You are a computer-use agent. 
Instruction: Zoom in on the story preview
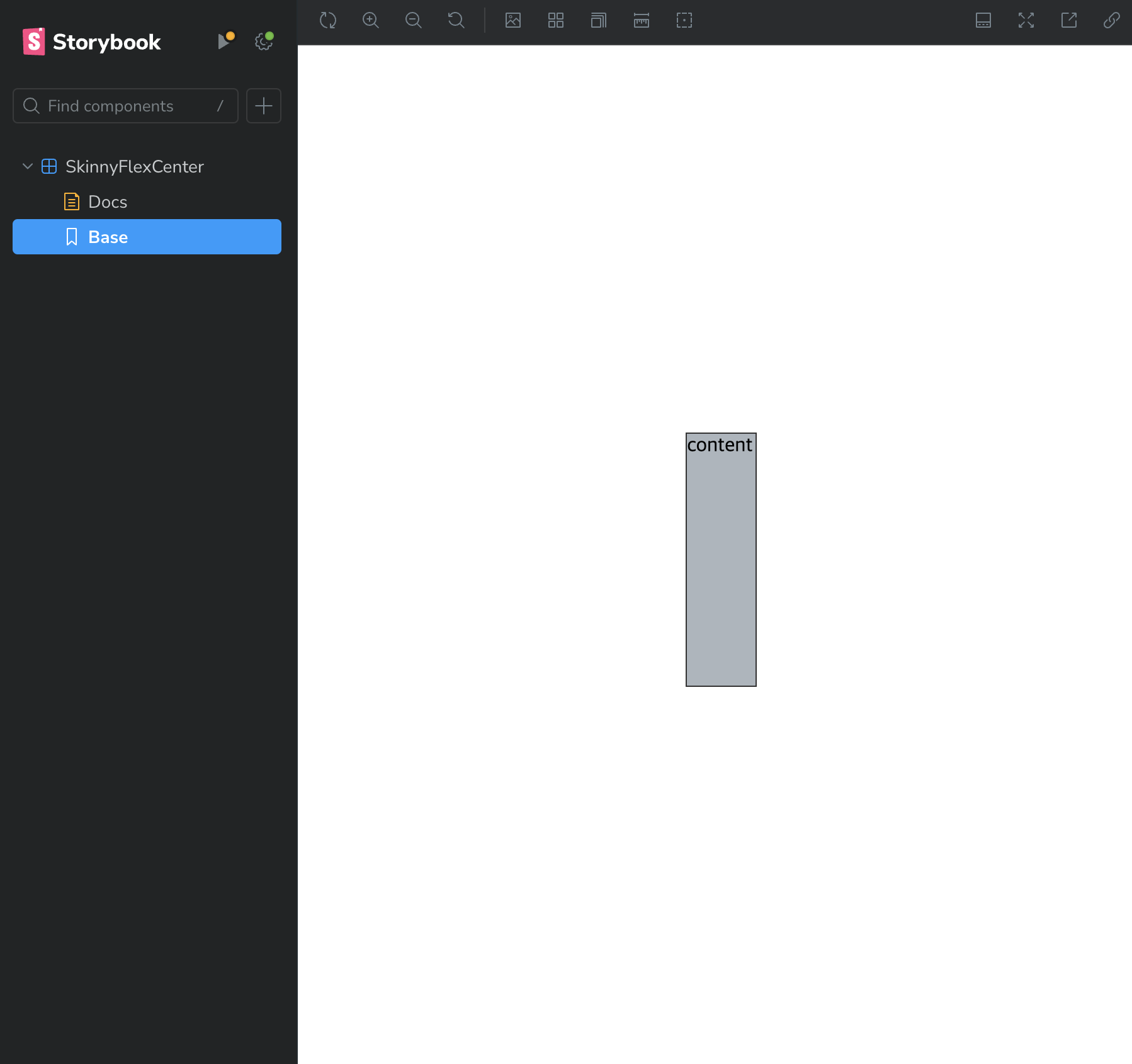pos(371,21)
